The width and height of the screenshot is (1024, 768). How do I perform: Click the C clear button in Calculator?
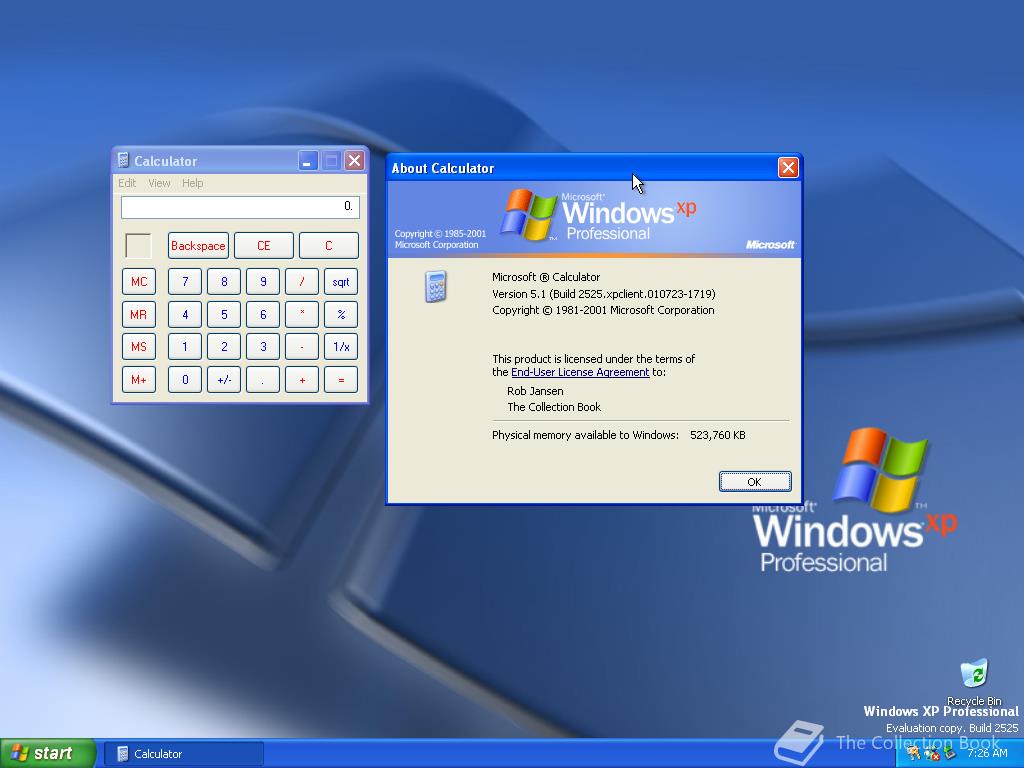[328, 246]
